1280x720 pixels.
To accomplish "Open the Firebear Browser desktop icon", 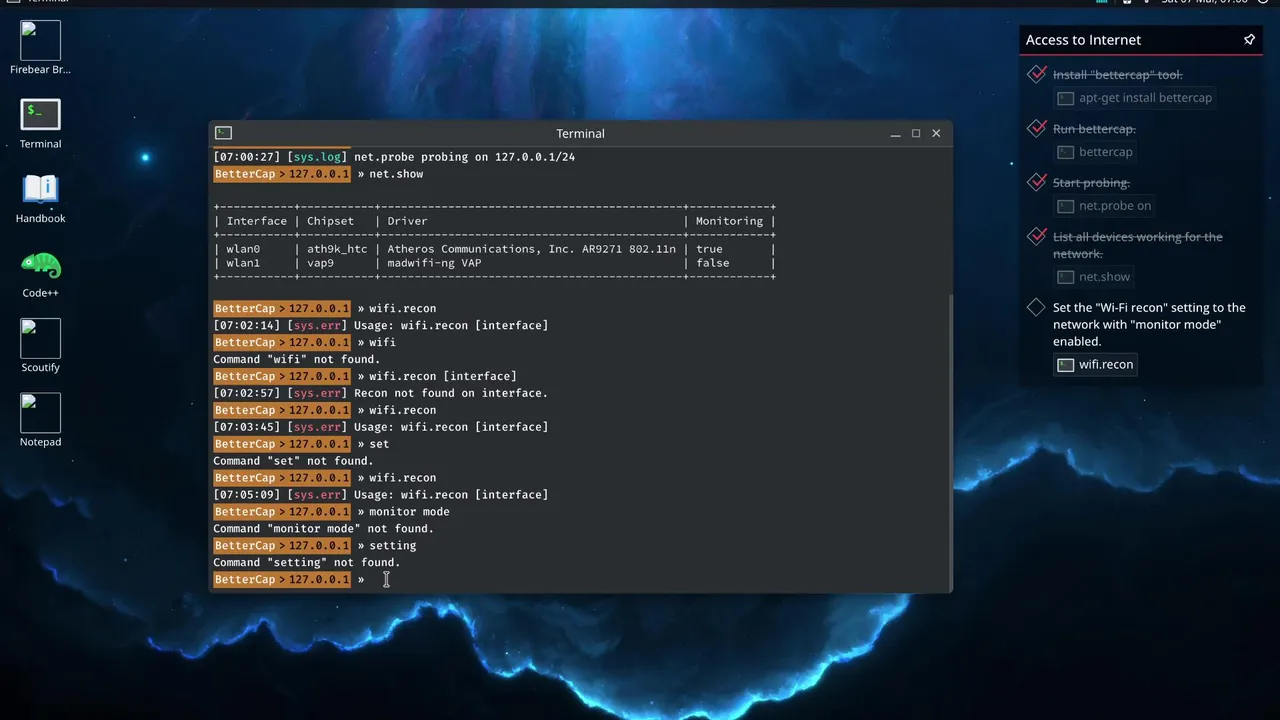I will (x=40, y=41).
